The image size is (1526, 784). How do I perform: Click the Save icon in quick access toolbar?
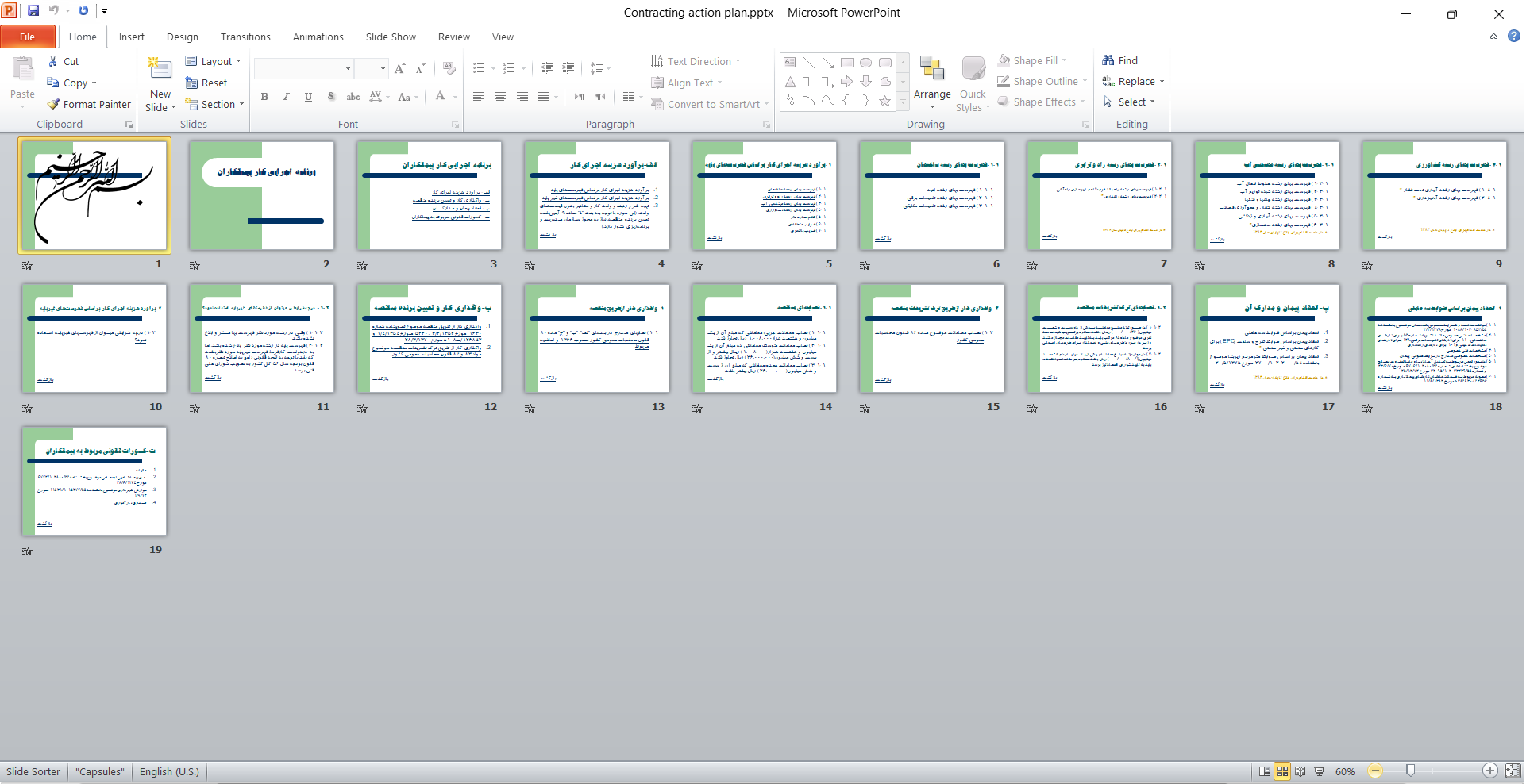pyautogui.click(x=33, y=11)
